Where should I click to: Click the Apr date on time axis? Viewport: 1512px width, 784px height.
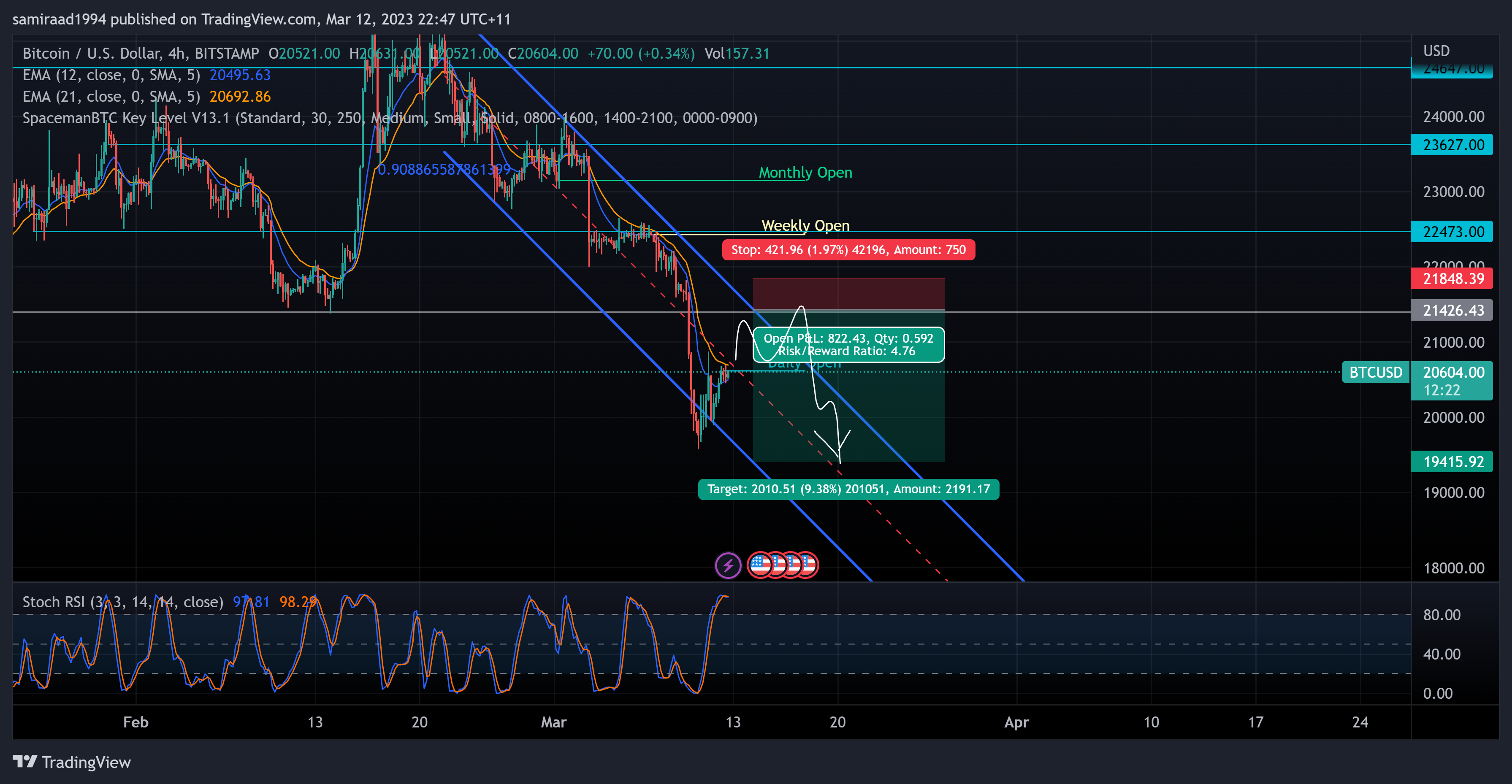(1016, 722)
